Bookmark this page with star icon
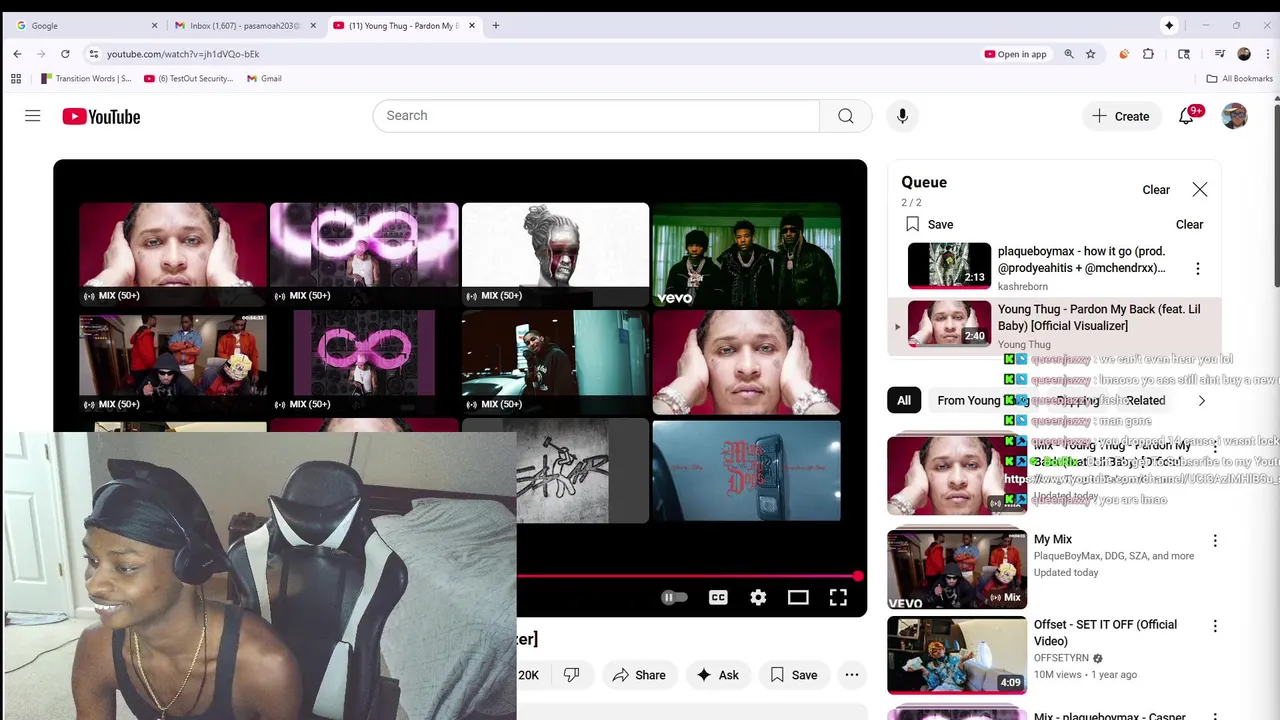The image size is (1280, 720). pos(1091,54)
